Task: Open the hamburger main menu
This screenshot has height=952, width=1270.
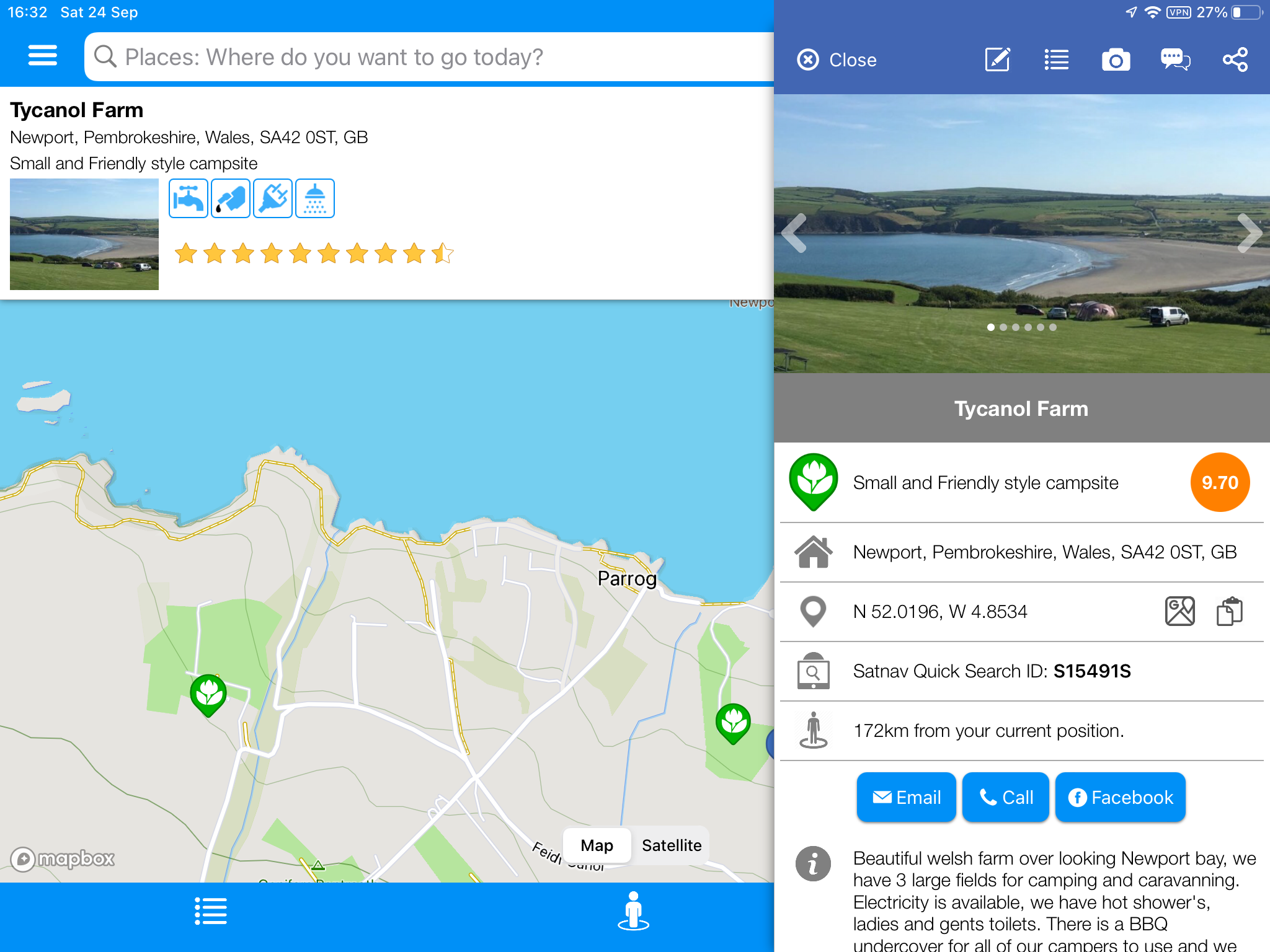Action: pos(42,56)
